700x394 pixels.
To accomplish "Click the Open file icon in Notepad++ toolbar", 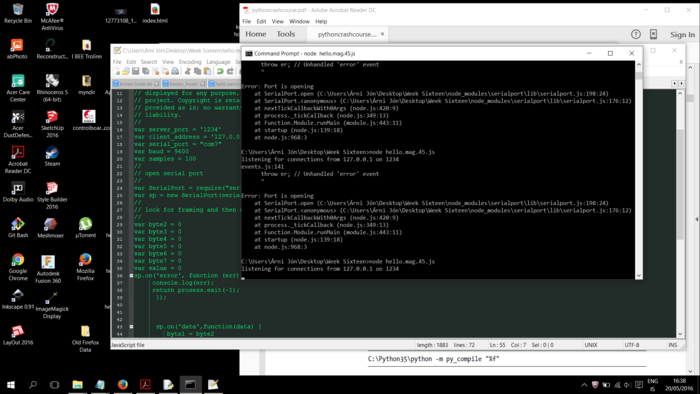I will pyautogui.click(x=126, y=71).
